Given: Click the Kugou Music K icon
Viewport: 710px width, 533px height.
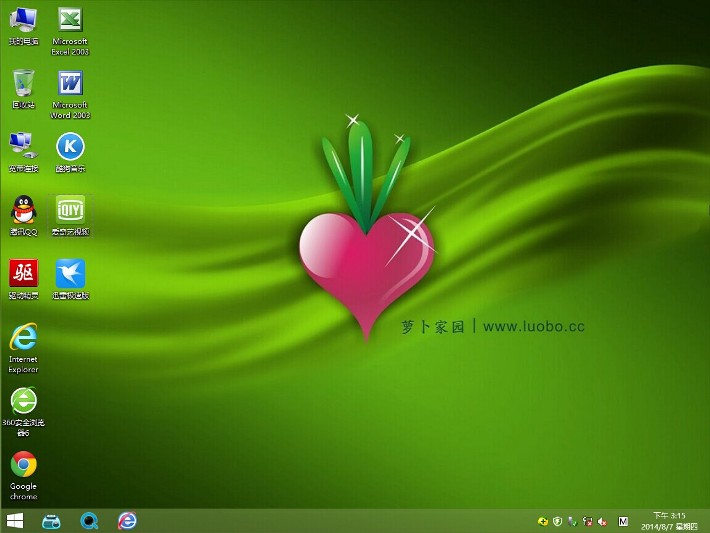Looking at the screenshot, I should tap(70, 152).
